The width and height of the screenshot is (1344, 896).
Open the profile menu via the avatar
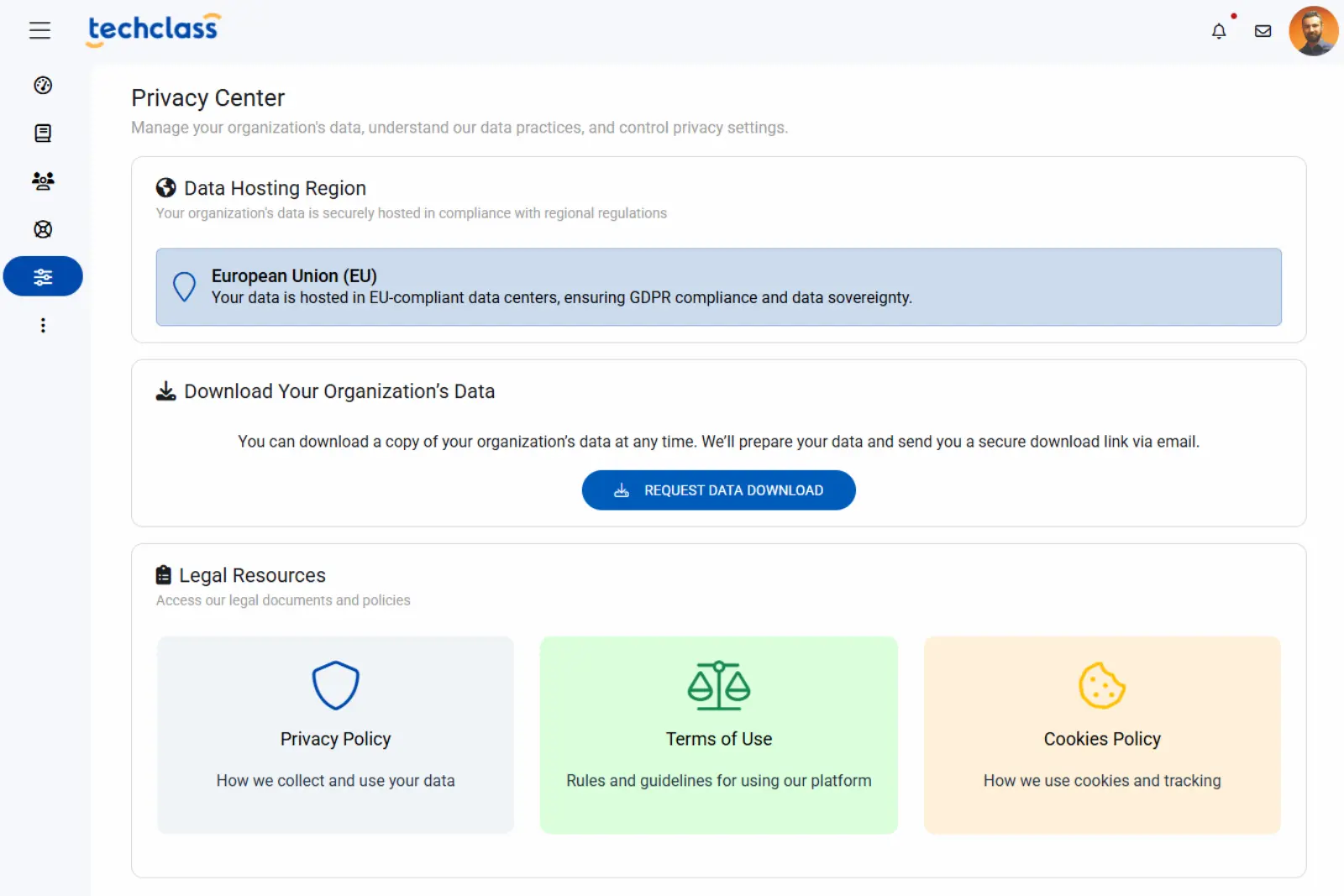pyautogui.click(x=1313, y=31)
